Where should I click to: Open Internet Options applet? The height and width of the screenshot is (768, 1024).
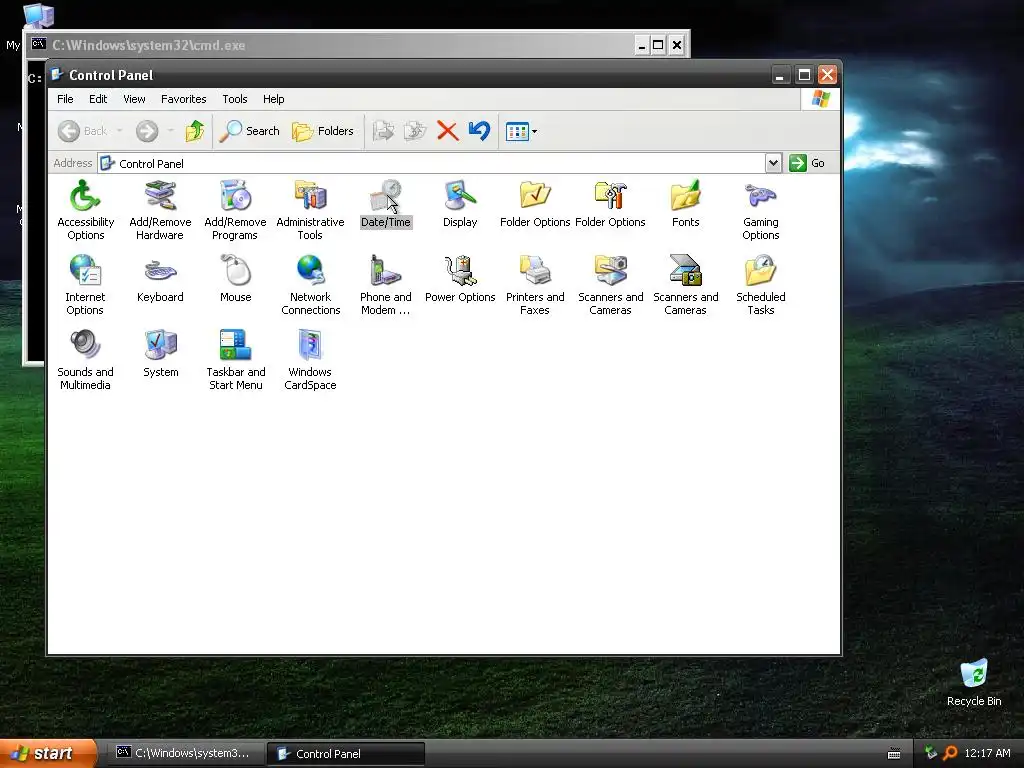(86, 285)
